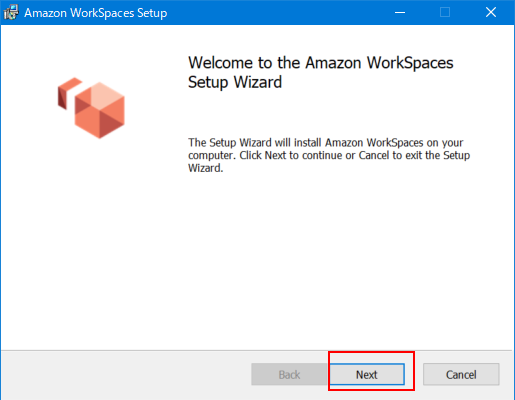
Task: Minimize the Amazon WorkSpaces Setup window
Action: click(x=400, y=13)
